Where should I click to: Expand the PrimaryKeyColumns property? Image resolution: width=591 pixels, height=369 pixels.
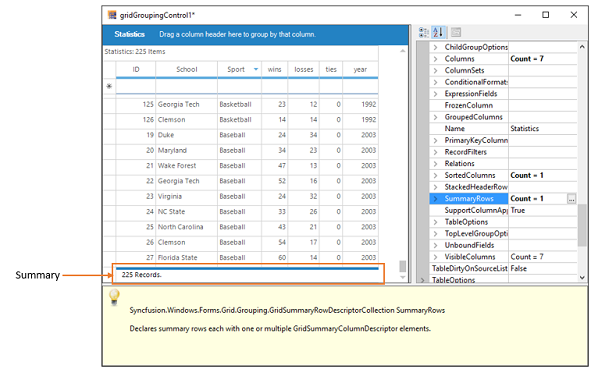(x=435, y=141)
